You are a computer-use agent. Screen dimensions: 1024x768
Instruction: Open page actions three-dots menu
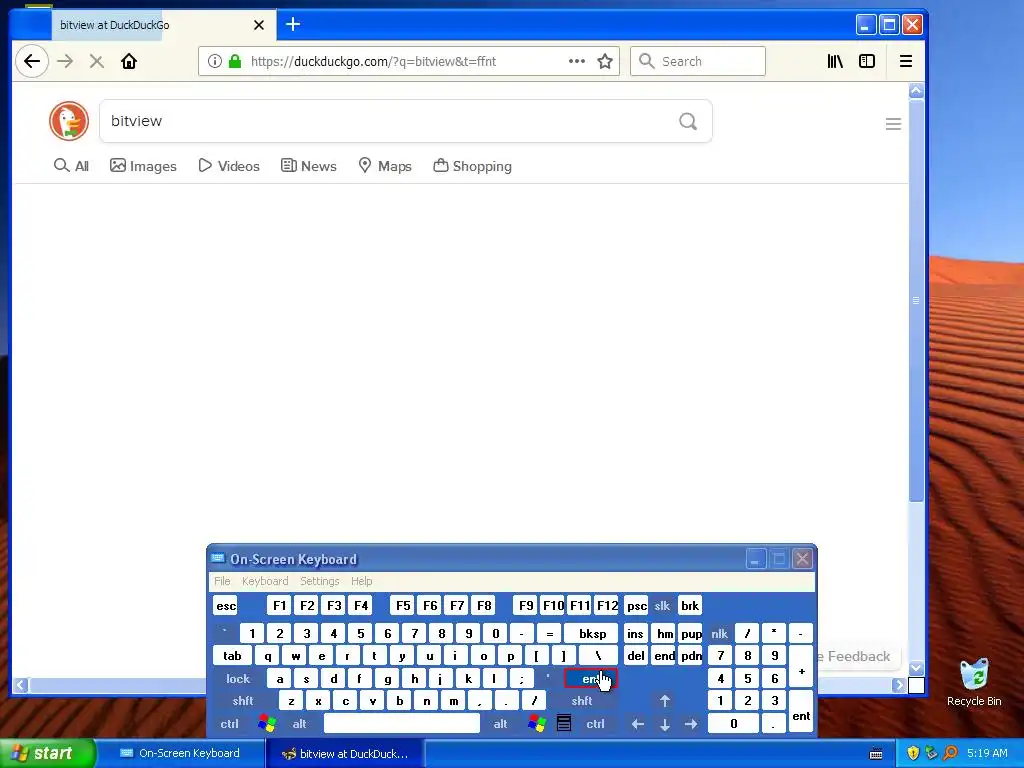pyautogui.click(x=577, y=61)
